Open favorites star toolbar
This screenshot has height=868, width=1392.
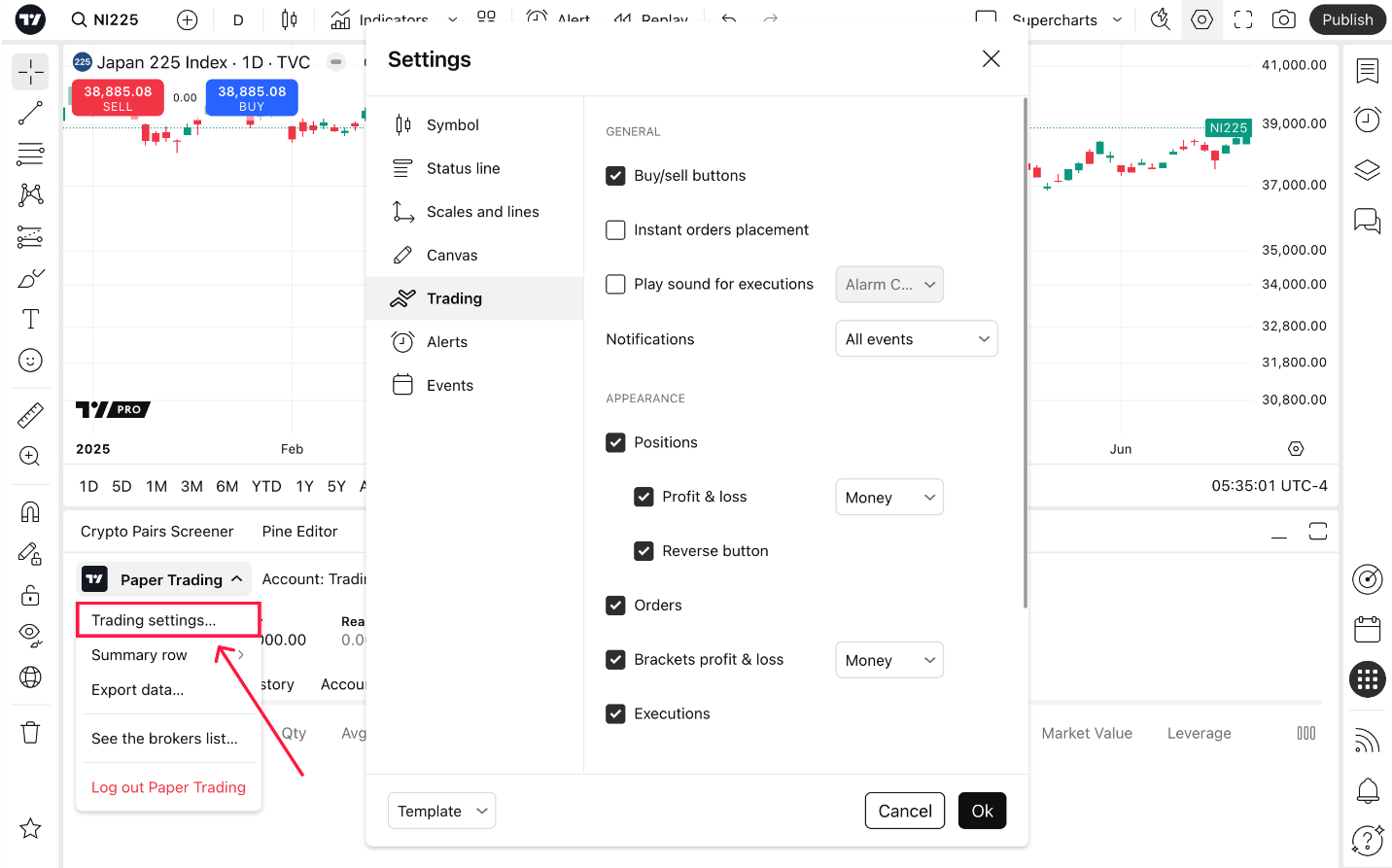click(30, 828)
